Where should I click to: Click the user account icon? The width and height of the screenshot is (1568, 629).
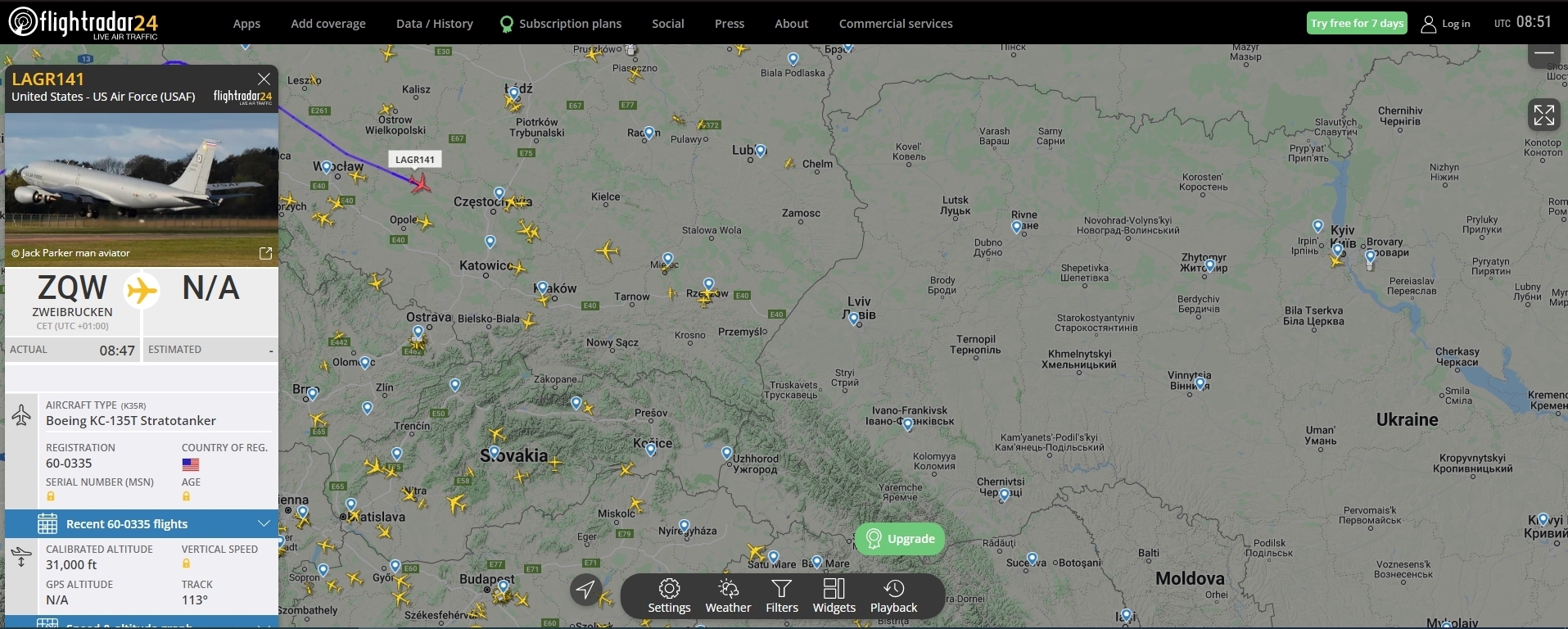tap(1428, 24)
